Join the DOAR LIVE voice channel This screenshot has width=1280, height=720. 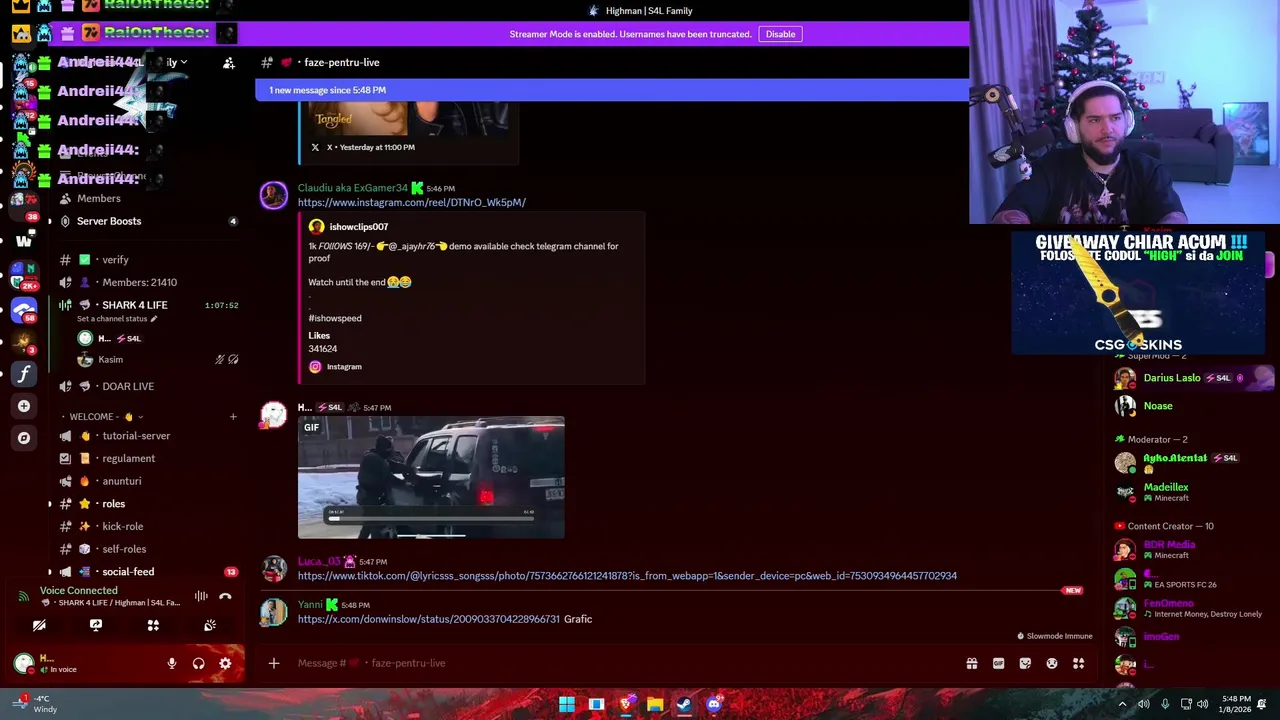128,386
